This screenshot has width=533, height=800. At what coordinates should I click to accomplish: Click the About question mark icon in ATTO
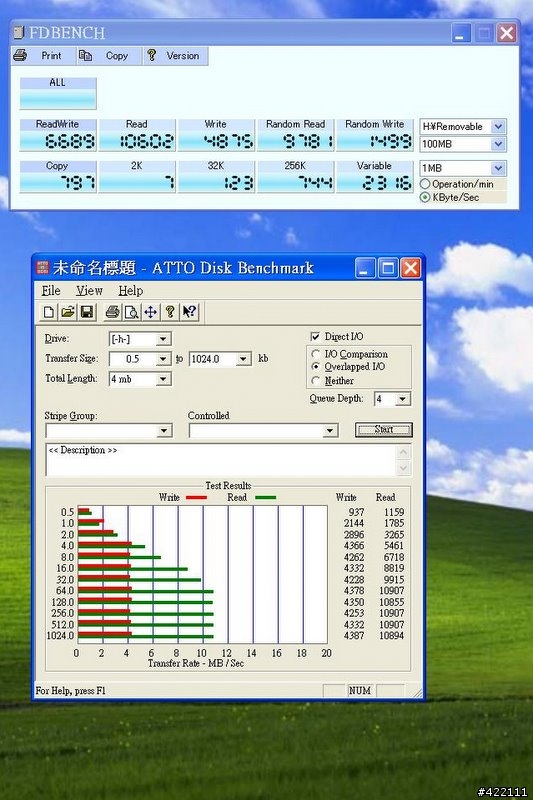click(x=170, y=312)
